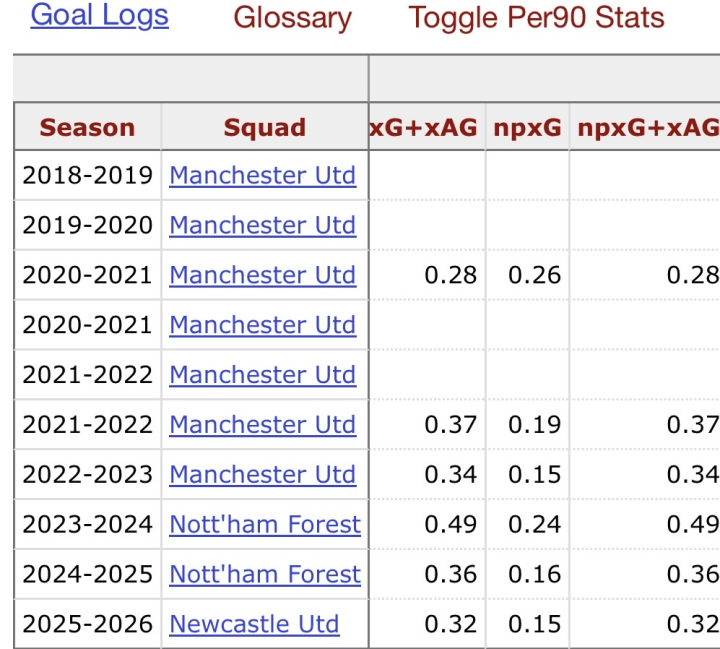Open Nott'ham Forest link for 2024-2025

coord(265,574)
